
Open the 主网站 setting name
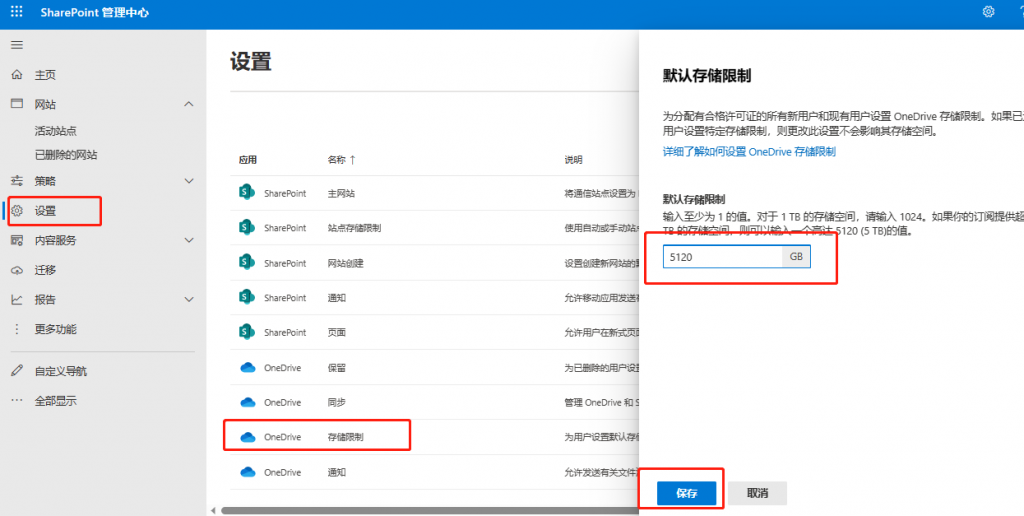pyautogui.click(x=341, y=193)
